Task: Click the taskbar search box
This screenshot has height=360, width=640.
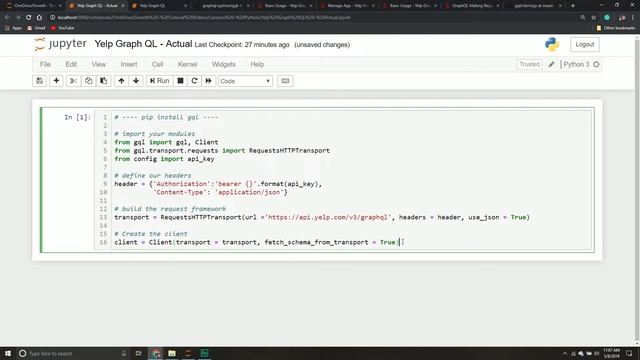Action: 73,353
